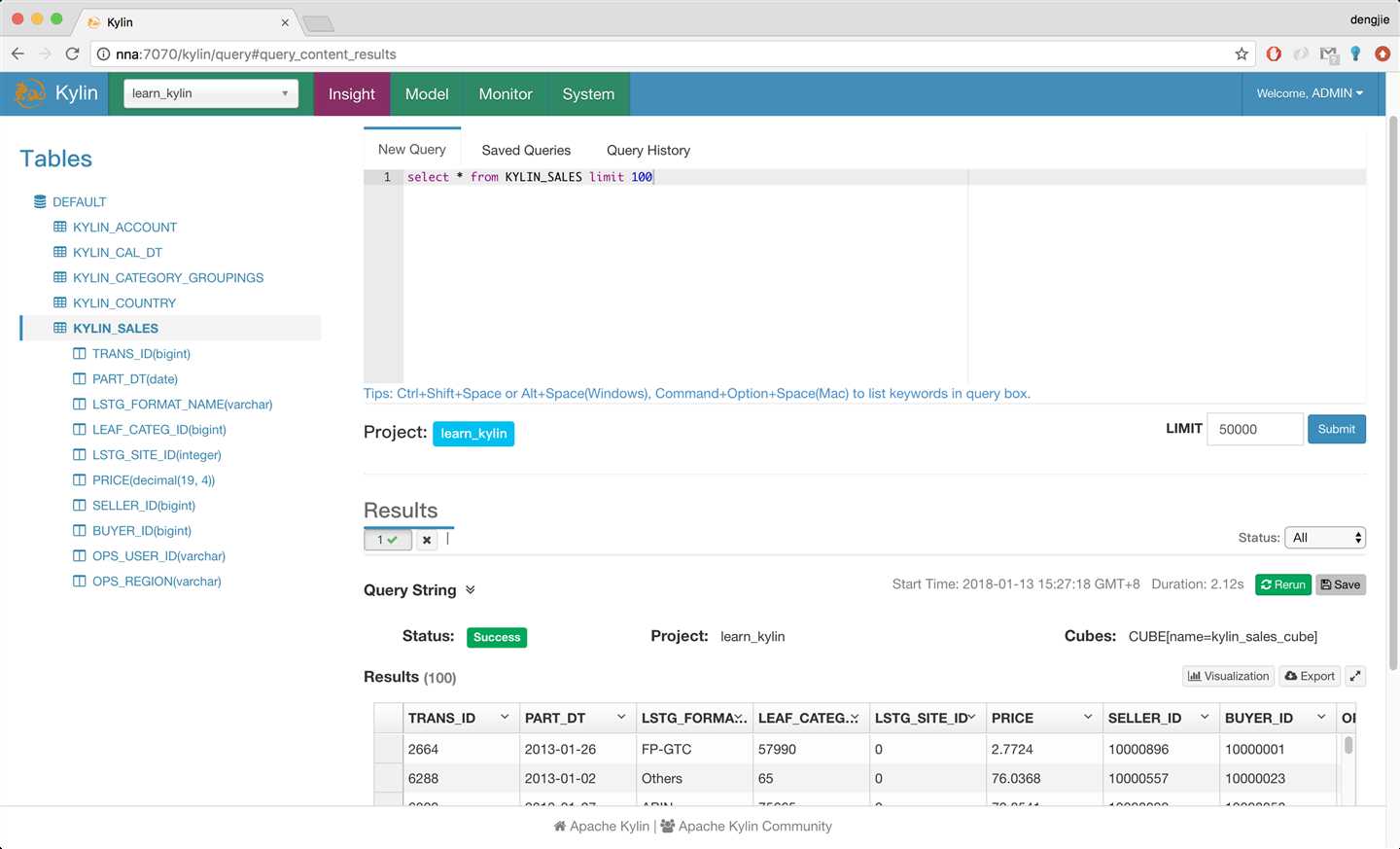Click the KYLIN_CATEGORY_GROUPINGS table icon
1400x849 pixels.
point(60,277)
